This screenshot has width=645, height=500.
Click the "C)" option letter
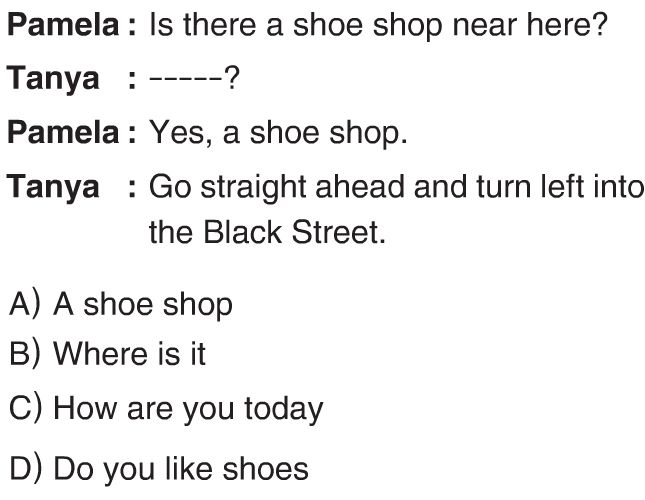tap(26, 408)
